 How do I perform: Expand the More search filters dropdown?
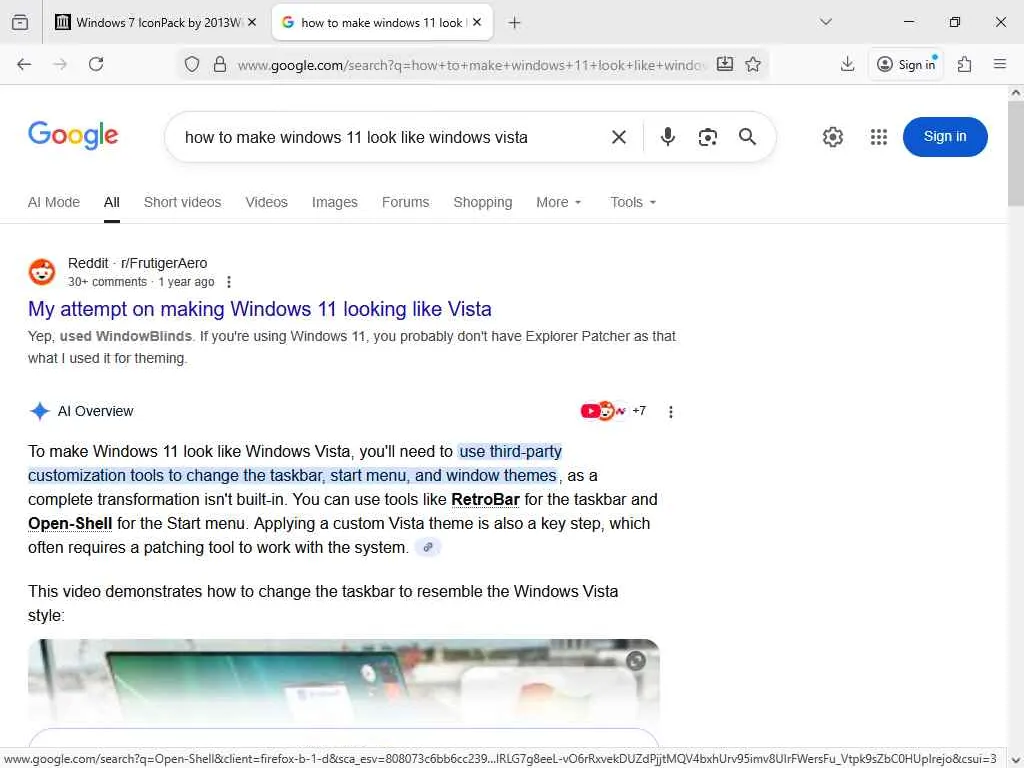tap(558, 202)
